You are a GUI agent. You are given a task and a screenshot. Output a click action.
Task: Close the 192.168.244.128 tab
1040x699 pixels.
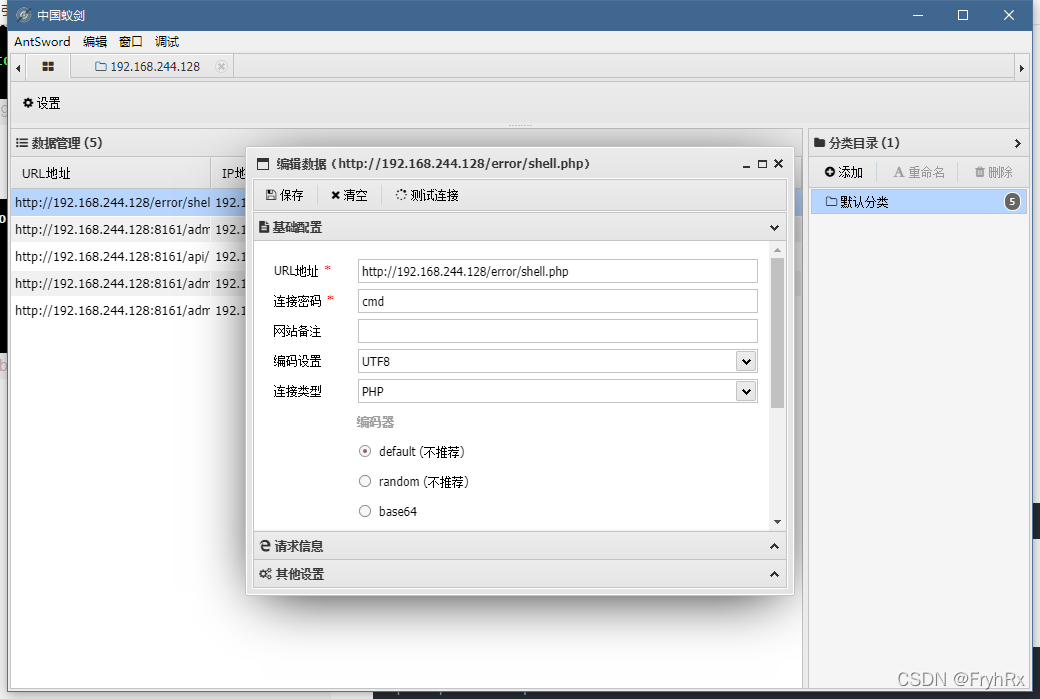tap(222, 66)
